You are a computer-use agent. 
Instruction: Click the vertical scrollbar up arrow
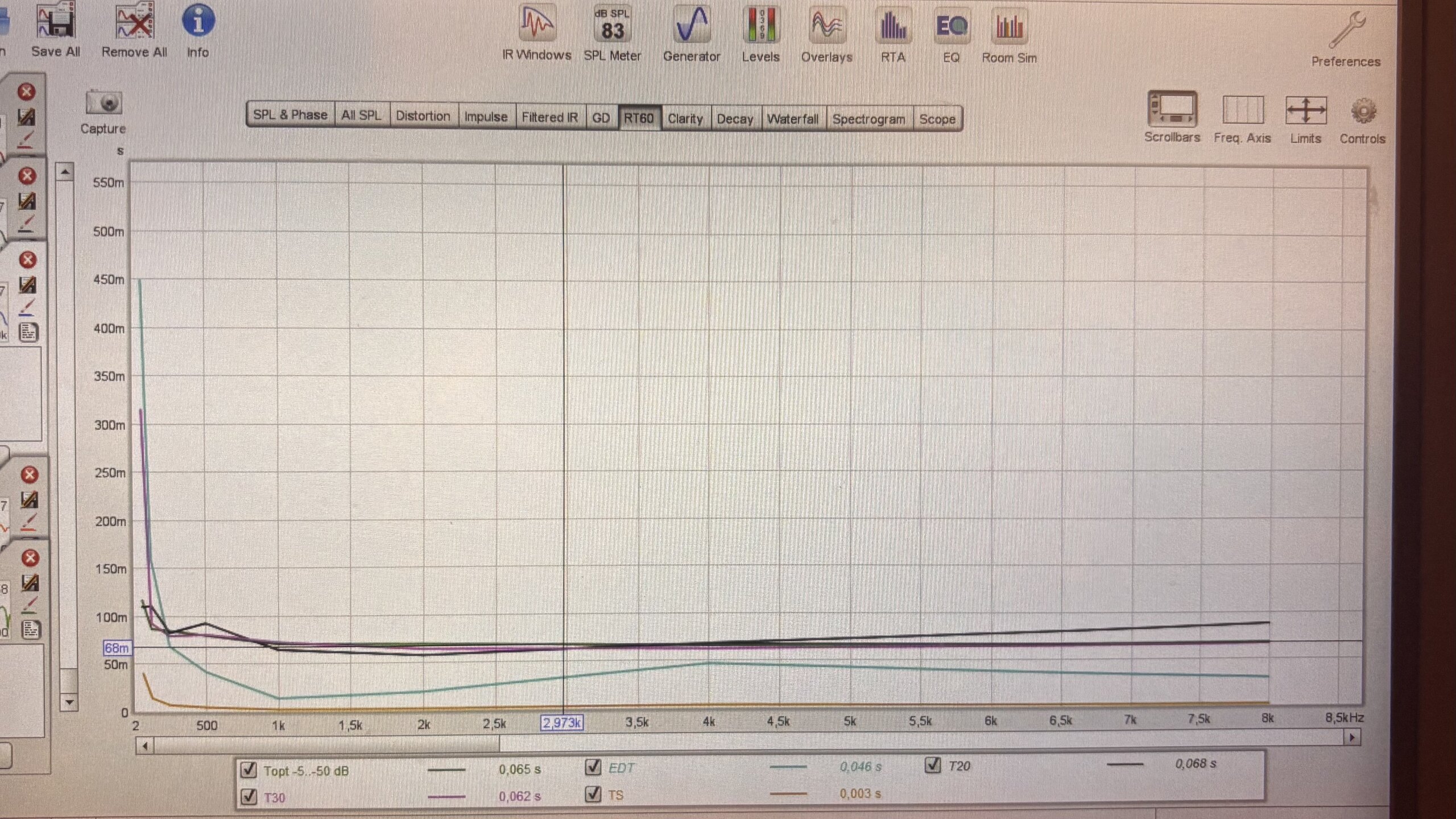point(65,171)
